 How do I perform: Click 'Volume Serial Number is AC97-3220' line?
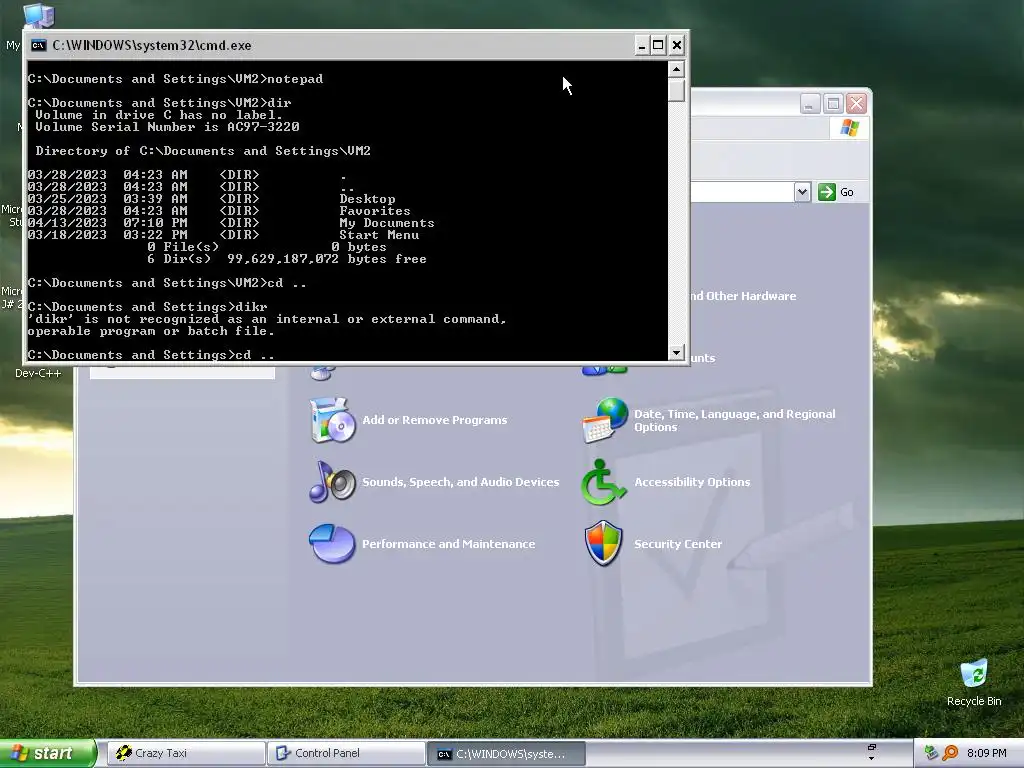point(167,127)
